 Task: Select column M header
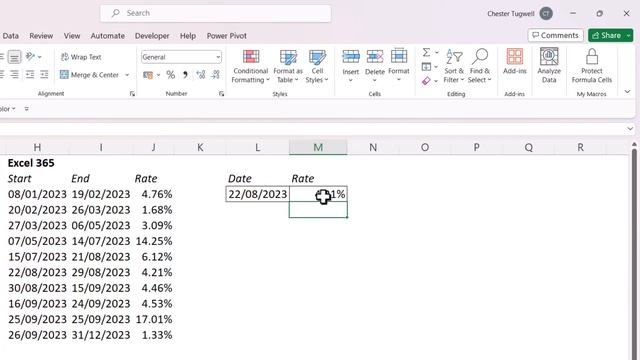pos(318,147)
